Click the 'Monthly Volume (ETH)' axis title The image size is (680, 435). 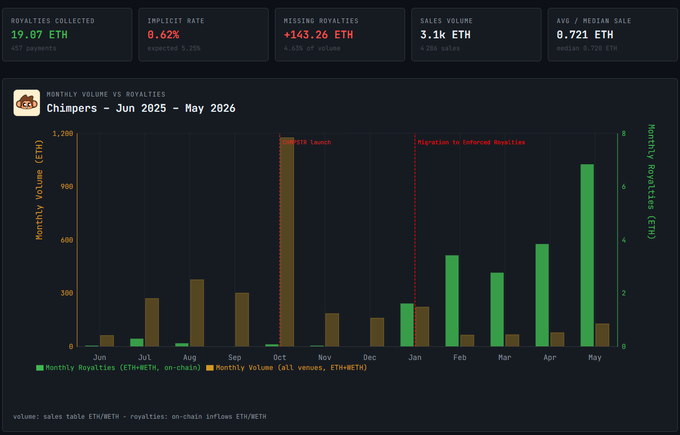(39, 190)
